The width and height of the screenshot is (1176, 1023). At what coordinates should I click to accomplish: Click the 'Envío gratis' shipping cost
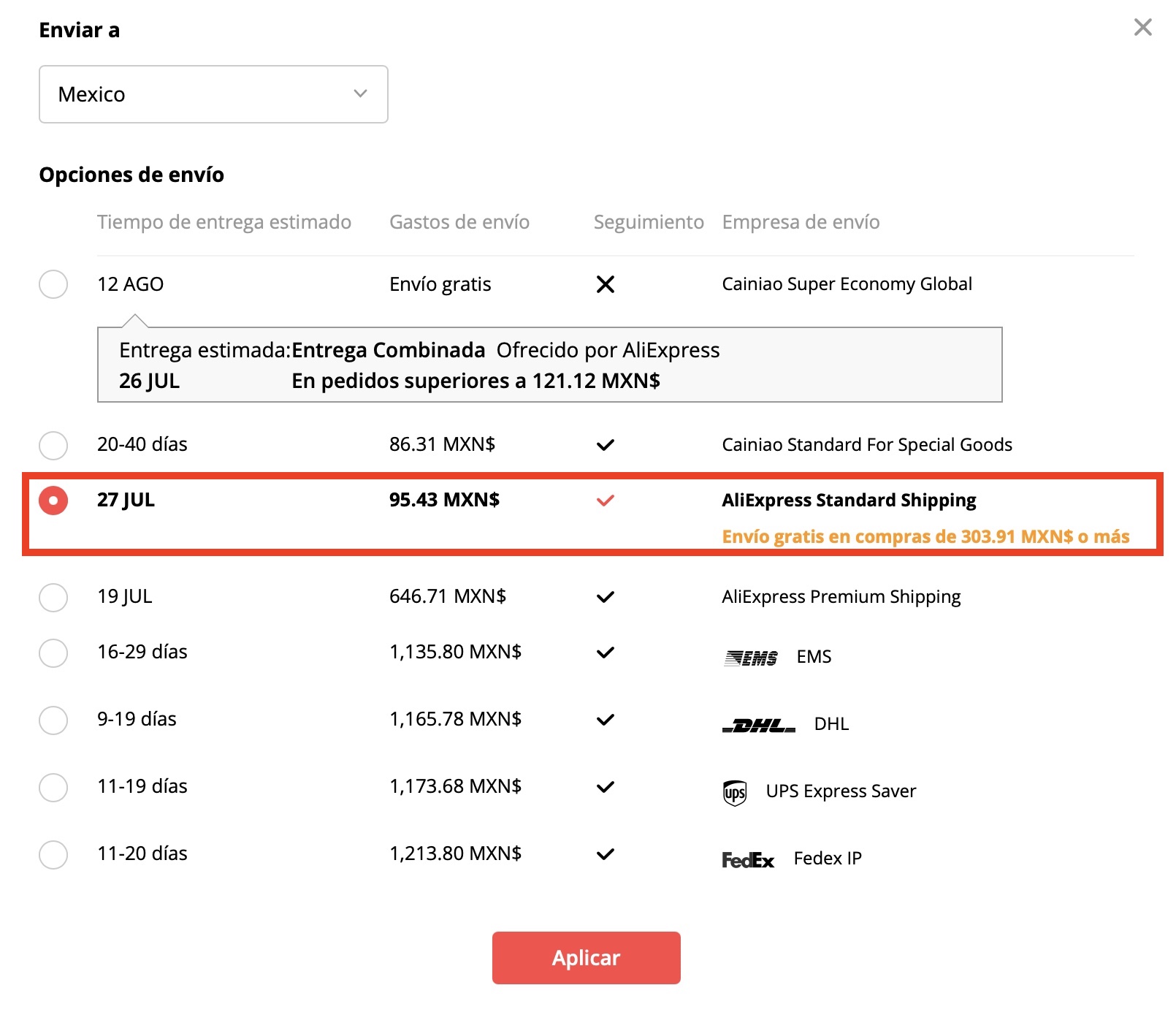point(440,284)
